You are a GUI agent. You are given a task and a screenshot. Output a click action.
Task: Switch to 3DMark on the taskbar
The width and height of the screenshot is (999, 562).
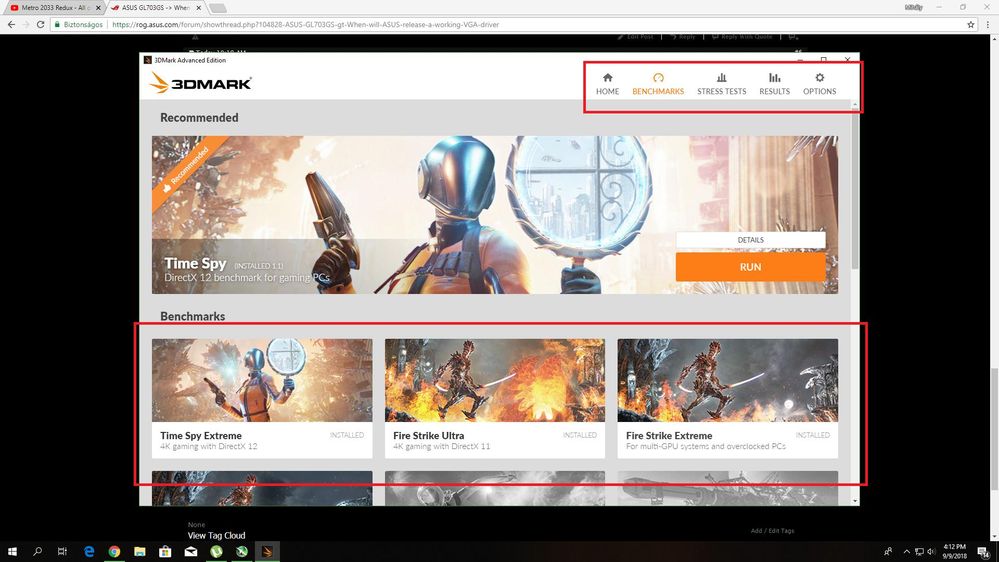267,551
